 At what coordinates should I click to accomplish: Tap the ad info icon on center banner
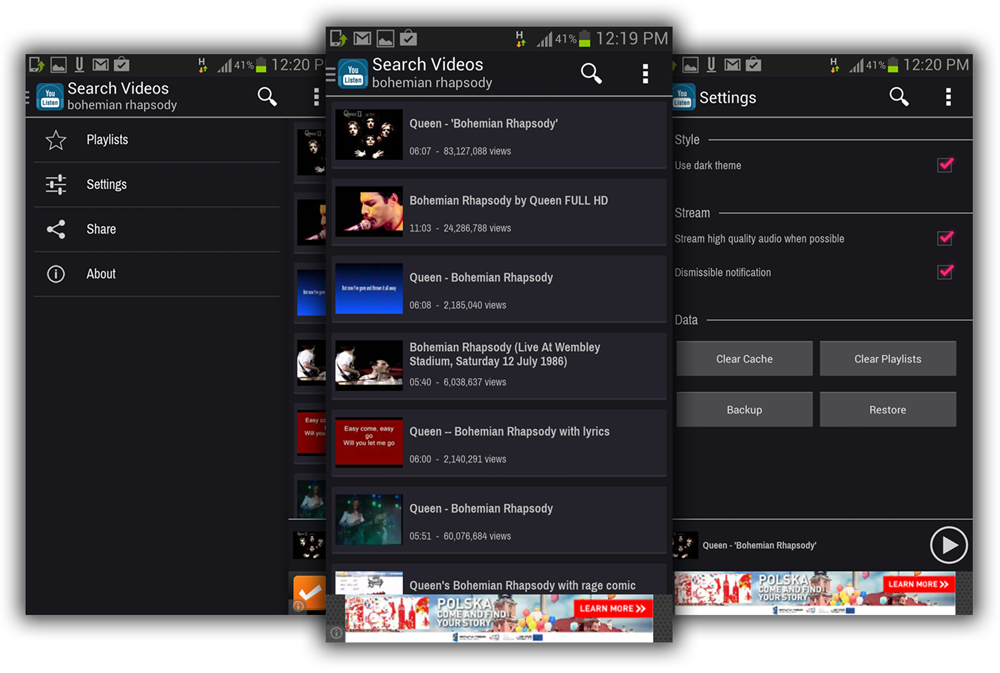[x=335, y=632]
